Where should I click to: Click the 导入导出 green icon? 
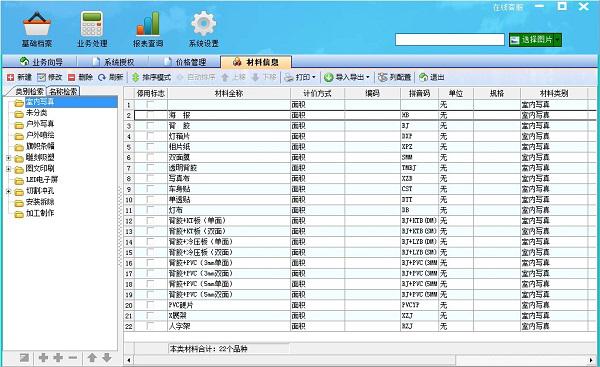click(328, 77)
